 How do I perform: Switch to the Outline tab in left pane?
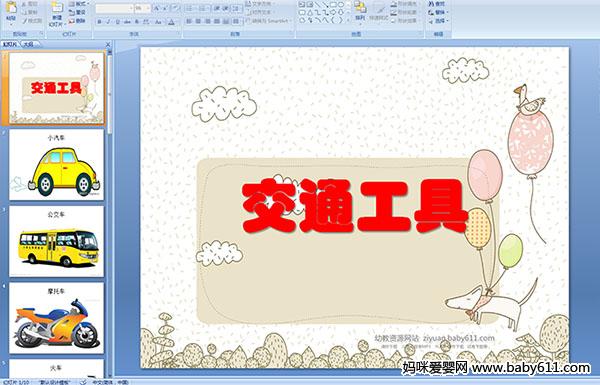click(x=28, y=44)
